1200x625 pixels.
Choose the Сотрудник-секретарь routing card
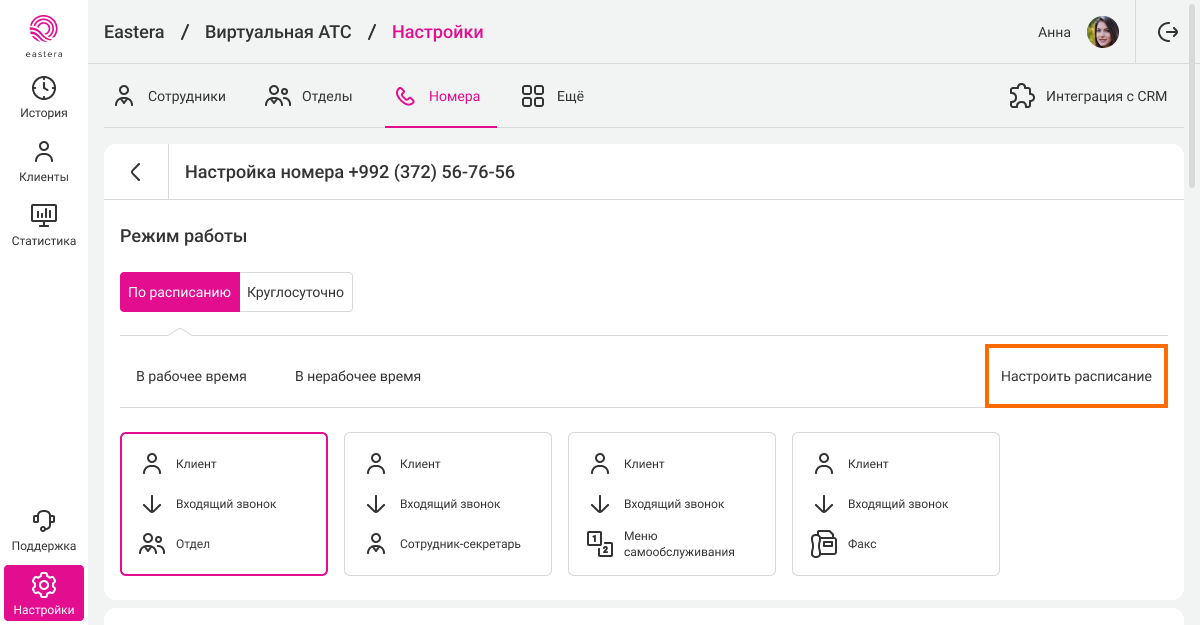tap(448, 504)
